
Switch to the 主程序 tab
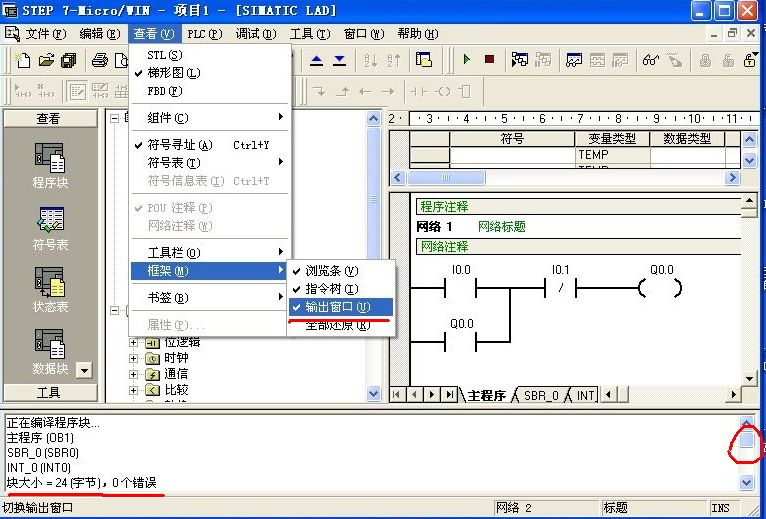(486, 395)
